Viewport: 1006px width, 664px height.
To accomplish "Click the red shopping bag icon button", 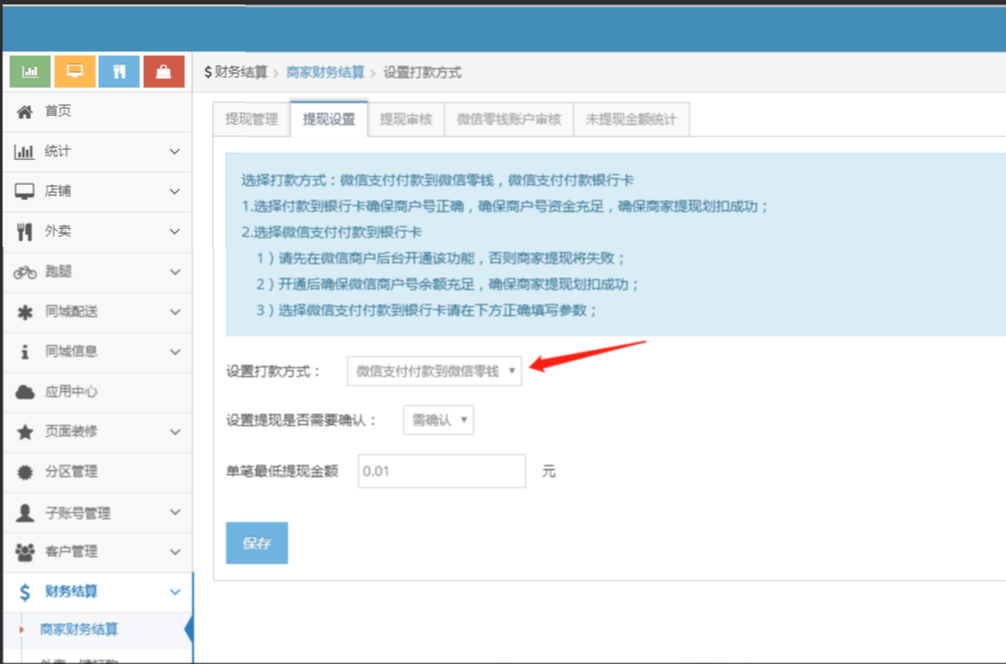I will coord(164,72).
